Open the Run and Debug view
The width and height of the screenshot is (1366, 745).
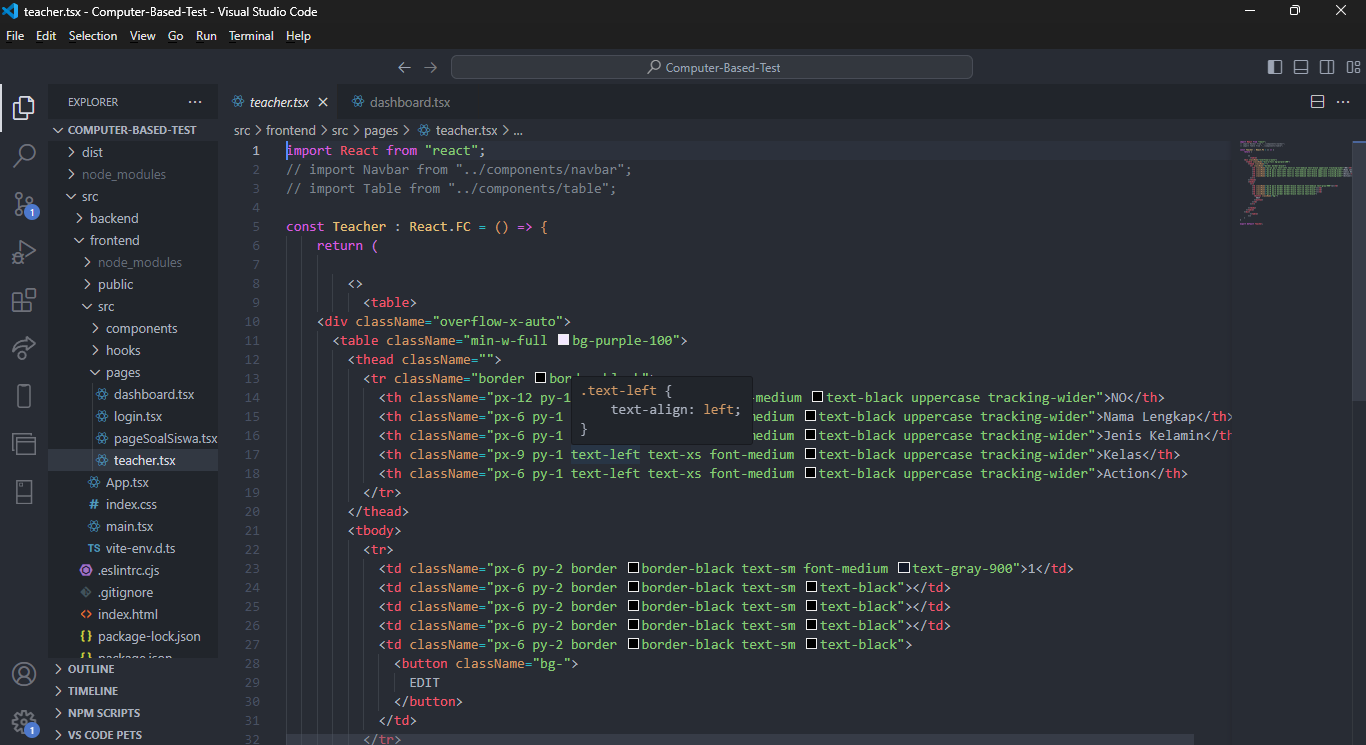[24, 252]
